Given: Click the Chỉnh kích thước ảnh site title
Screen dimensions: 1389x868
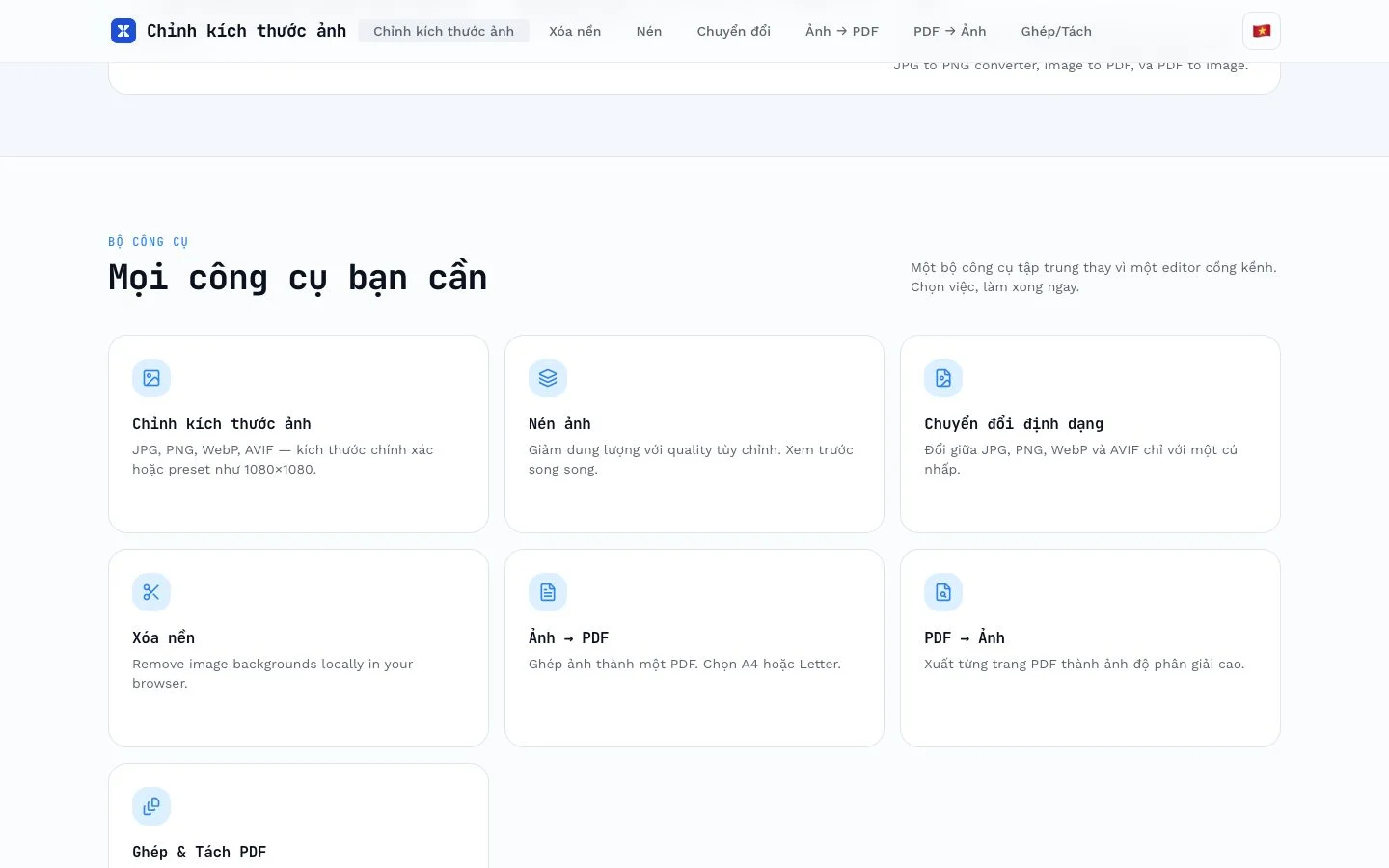Looking at the screenshot, I should (246, 31).
